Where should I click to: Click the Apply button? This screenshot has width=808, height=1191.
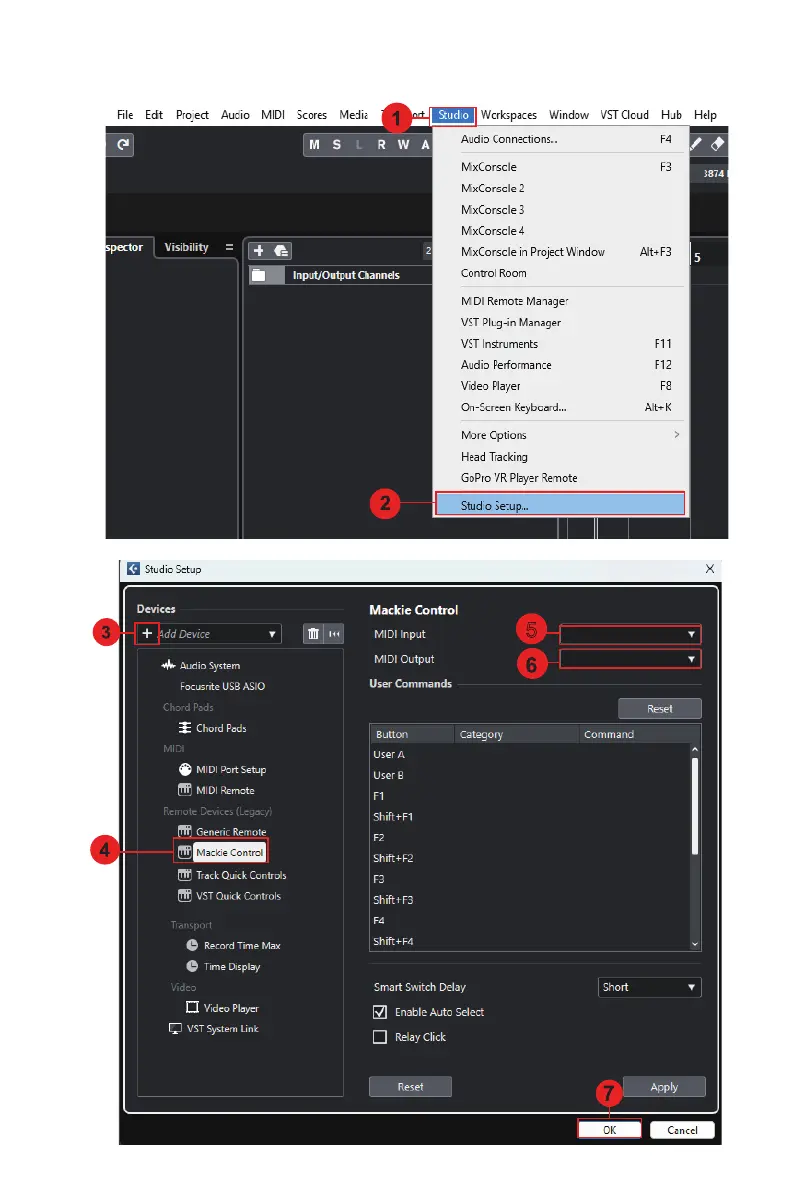pyautogui.click(x=664, y=1087)
